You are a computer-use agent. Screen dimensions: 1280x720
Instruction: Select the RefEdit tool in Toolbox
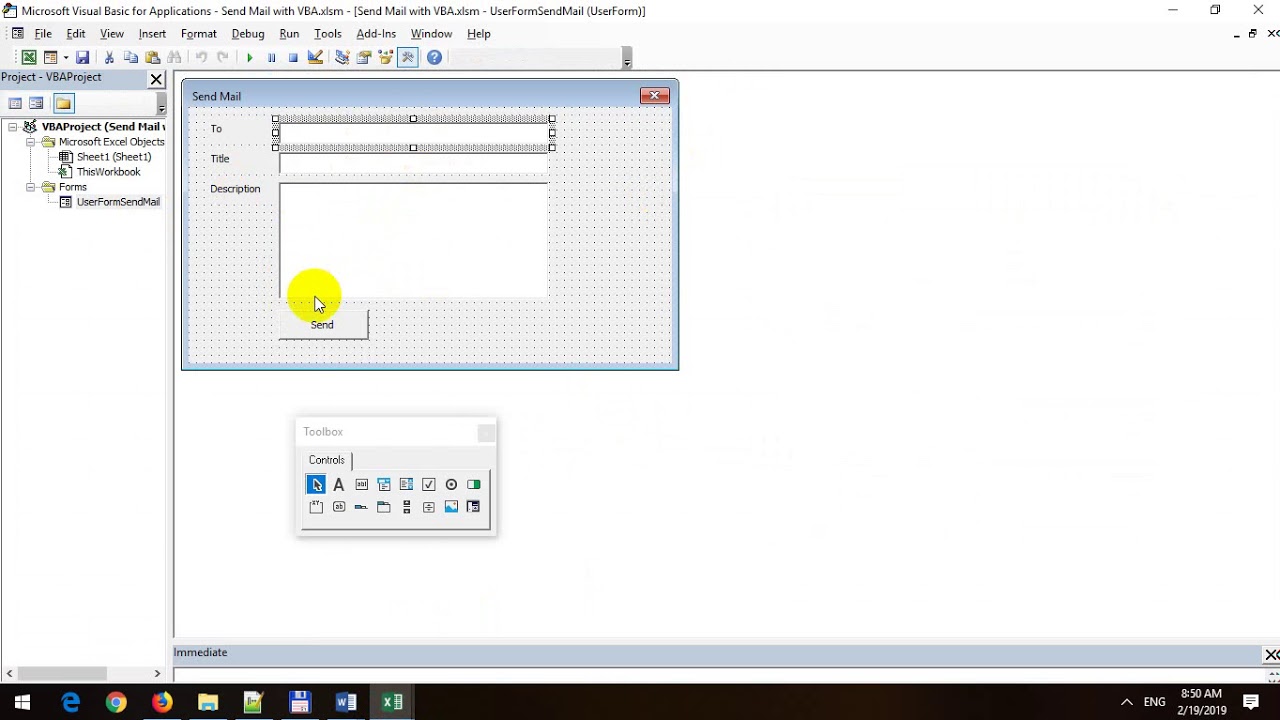[474, 507]
